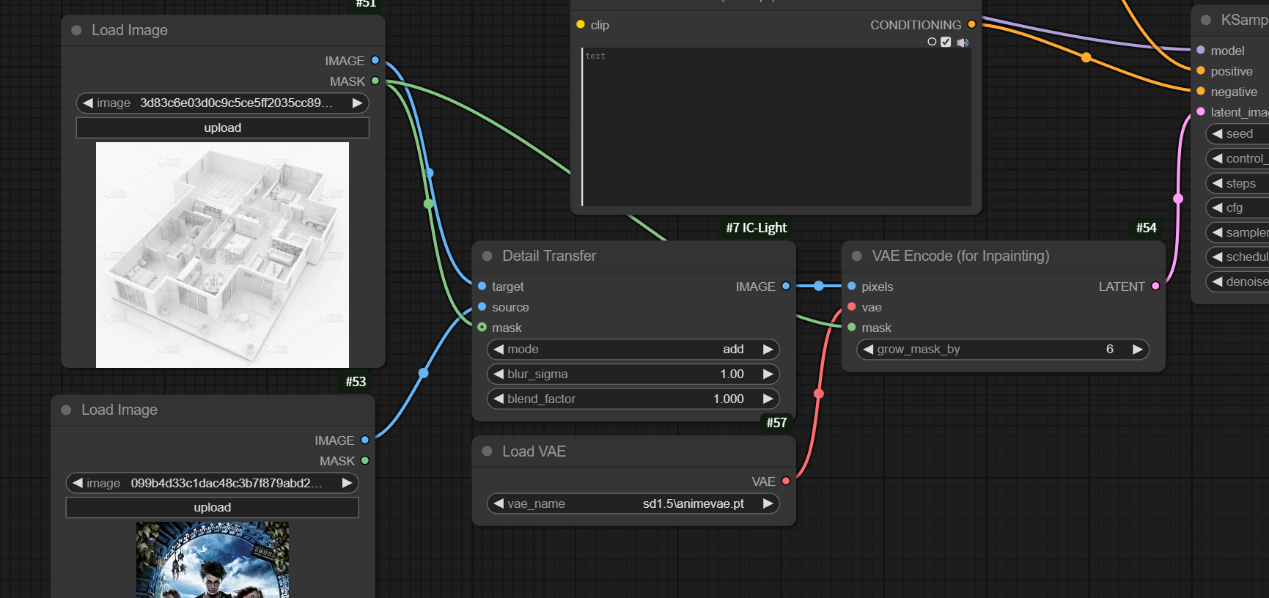1269x598 pixels.
Task: Toggle the checkbox above the prompt text box
Action: tap(946, 42)
